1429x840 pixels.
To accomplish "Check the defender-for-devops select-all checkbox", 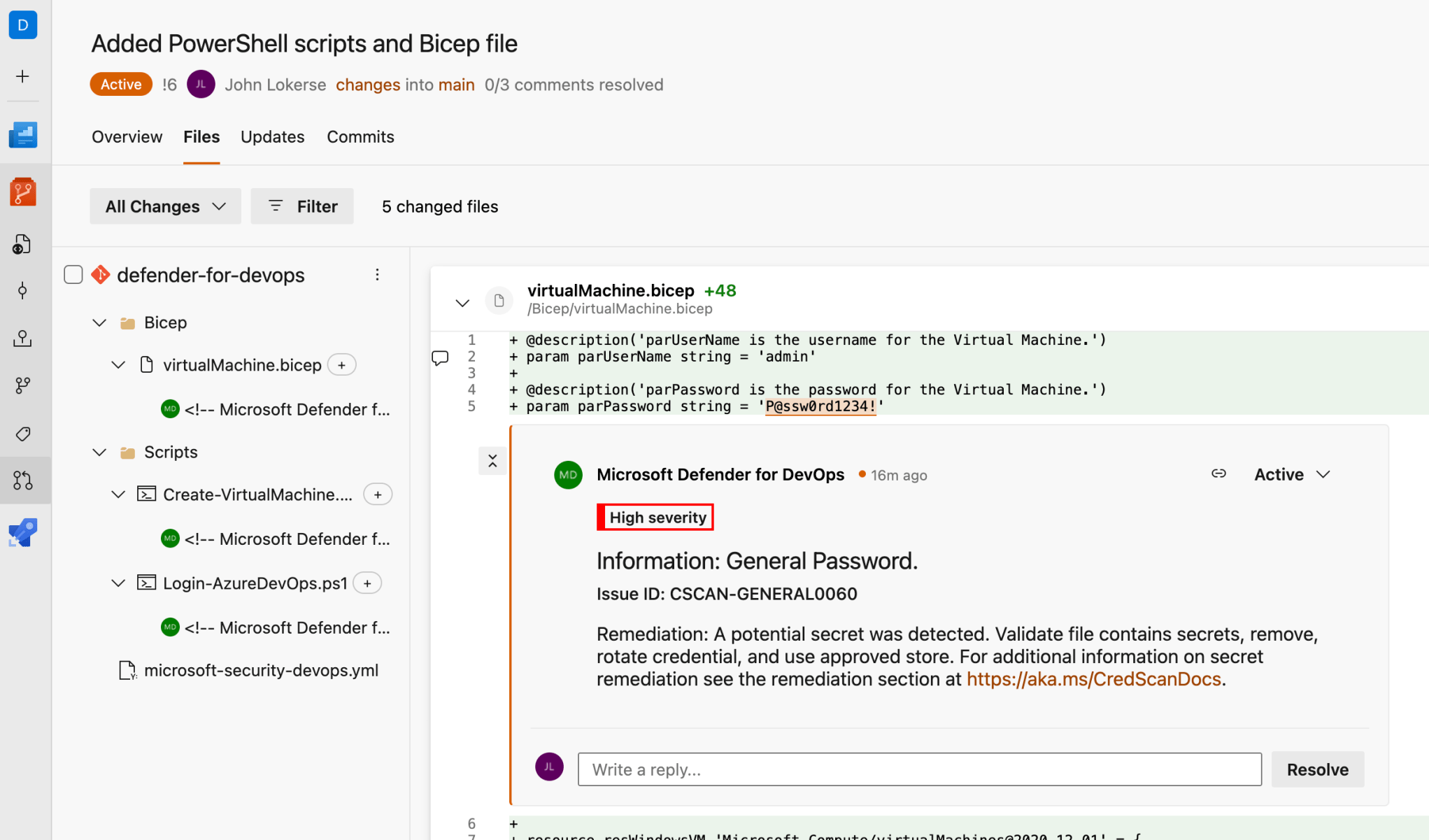I will [x=73, y=274].
